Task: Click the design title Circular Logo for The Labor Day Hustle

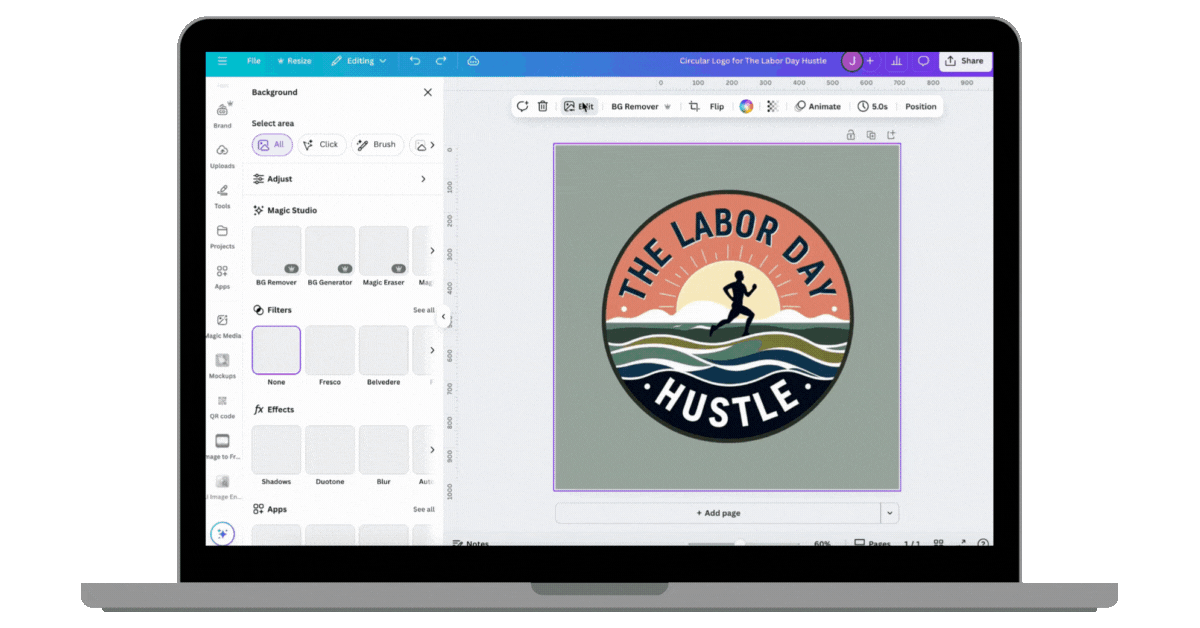Action: pyautogui.click(x=753, y=61)
